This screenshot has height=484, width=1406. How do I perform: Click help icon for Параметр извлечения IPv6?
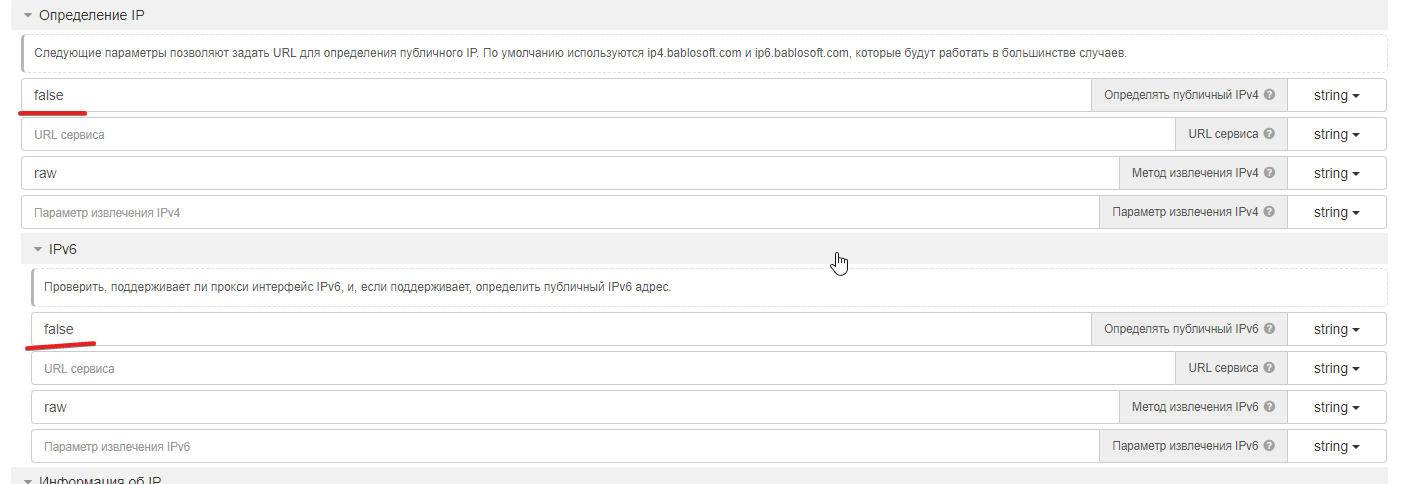[x=1269, y=446]
